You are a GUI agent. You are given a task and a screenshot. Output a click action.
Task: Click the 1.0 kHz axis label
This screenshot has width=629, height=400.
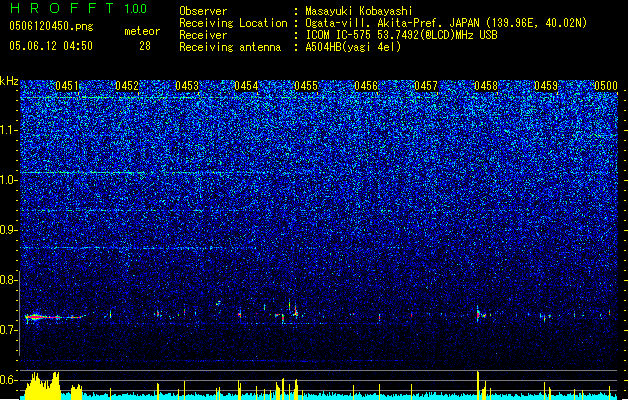coord(9,180)
